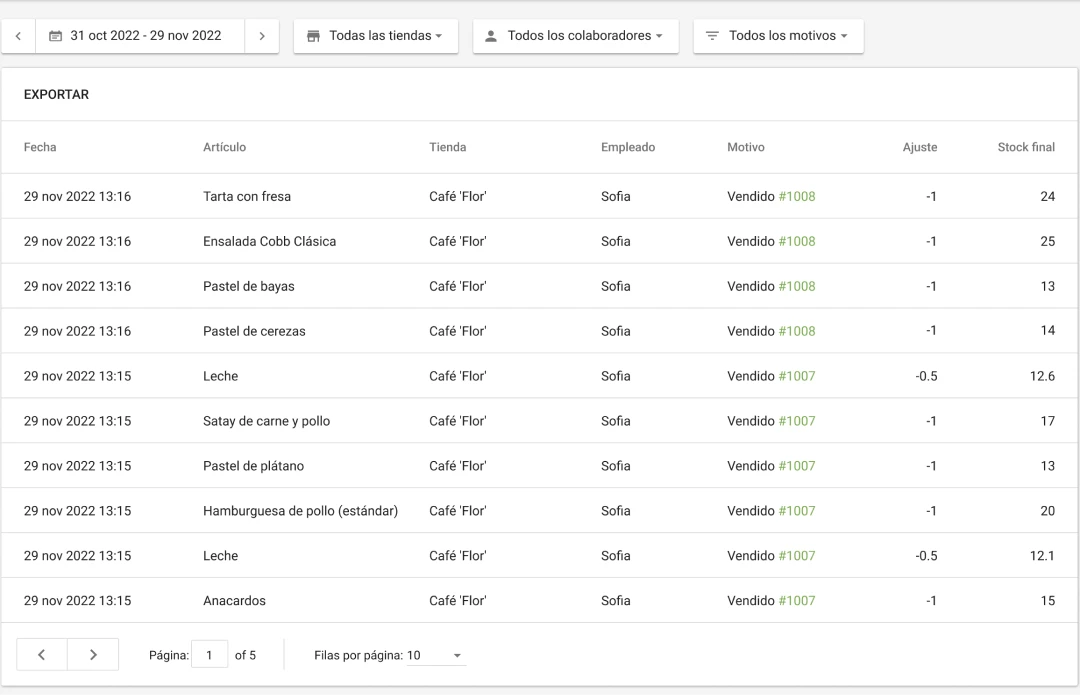Click the filter icon beside Todos los motivos

coord(712,35)
